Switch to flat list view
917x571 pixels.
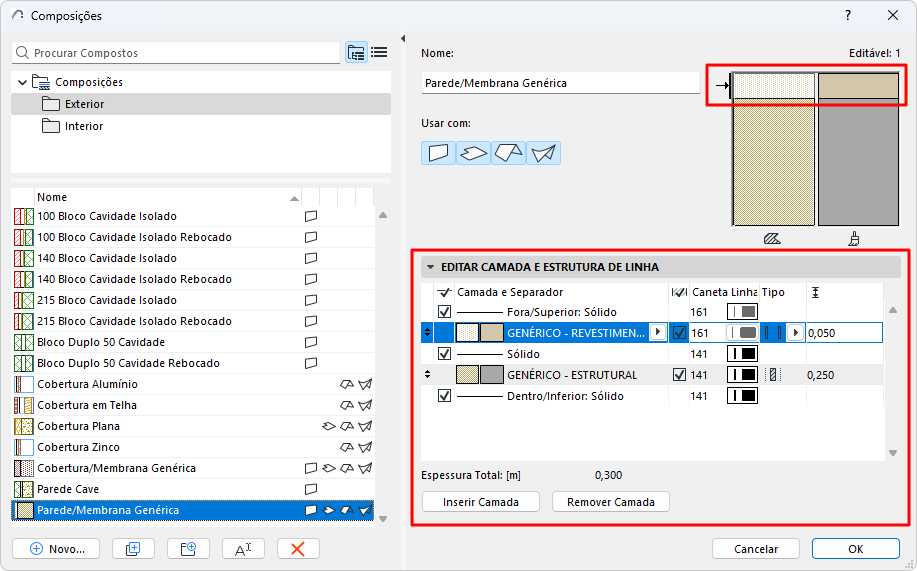click(379, 53)
